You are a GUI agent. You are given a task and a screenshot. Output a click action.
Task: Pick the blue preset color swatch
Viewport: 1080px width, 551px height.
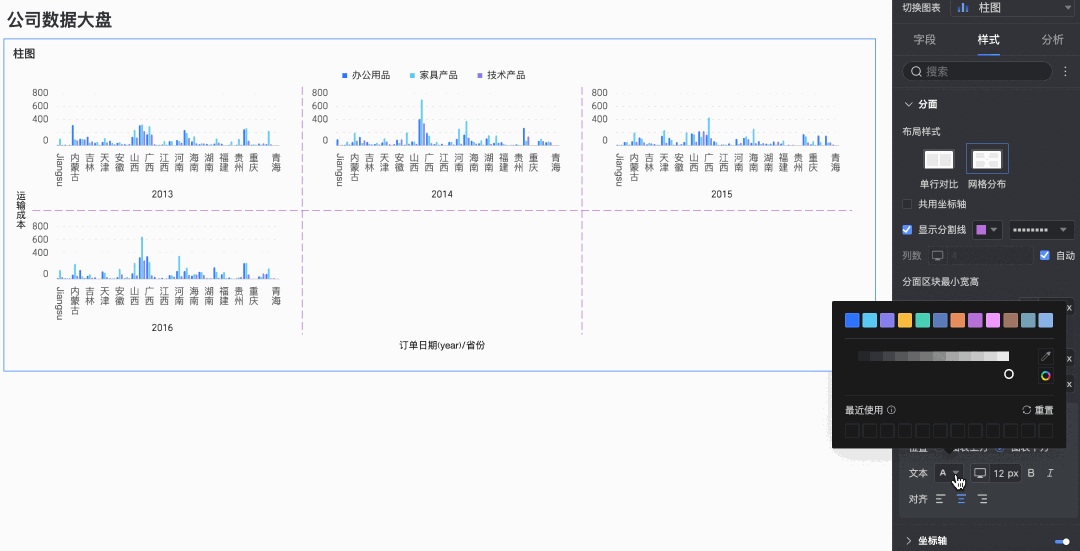click(852, 320)
